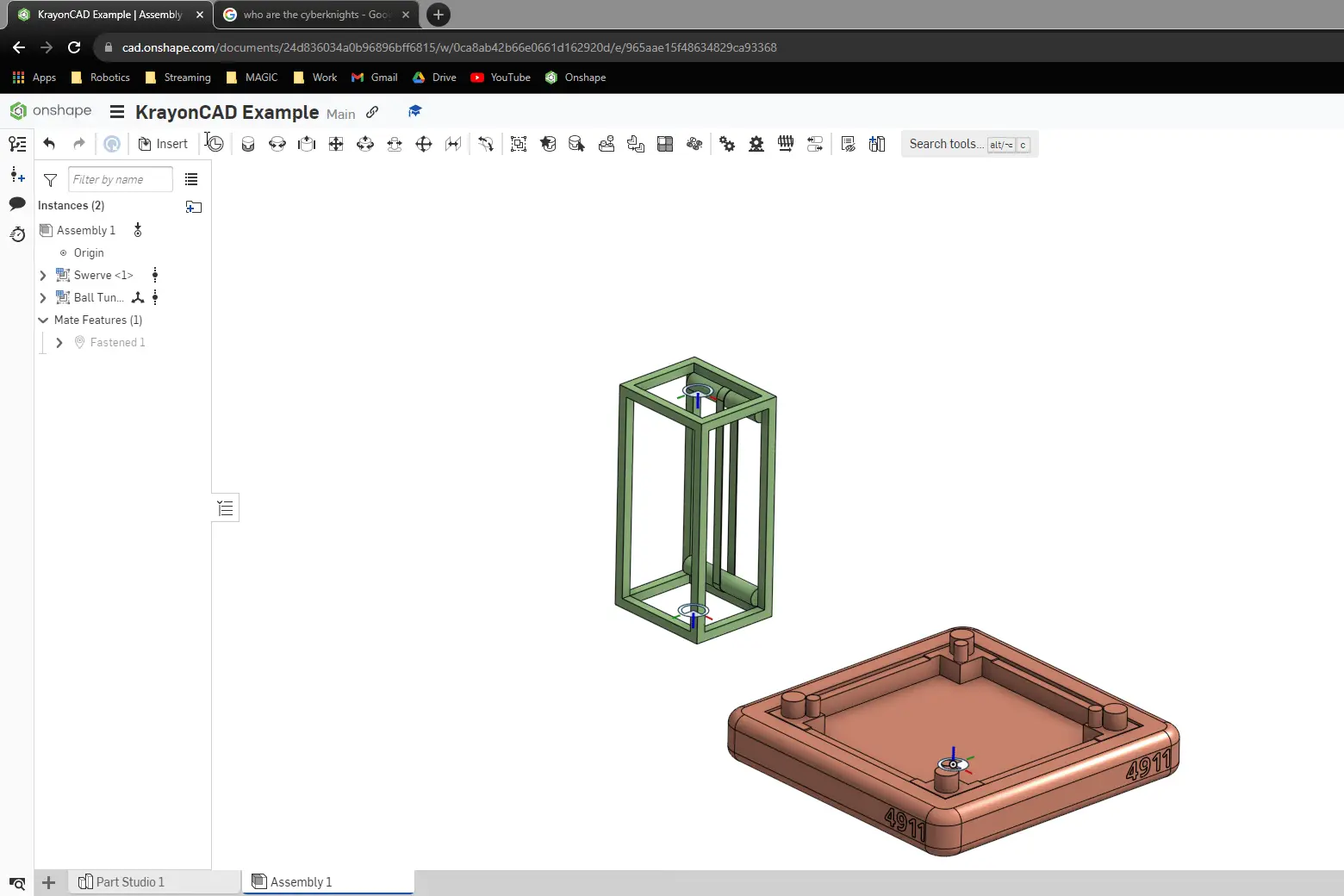This screenshot has height=896, width=1344.
Task: Open the Insert parts dialog
Action: (x=163, y=143)
